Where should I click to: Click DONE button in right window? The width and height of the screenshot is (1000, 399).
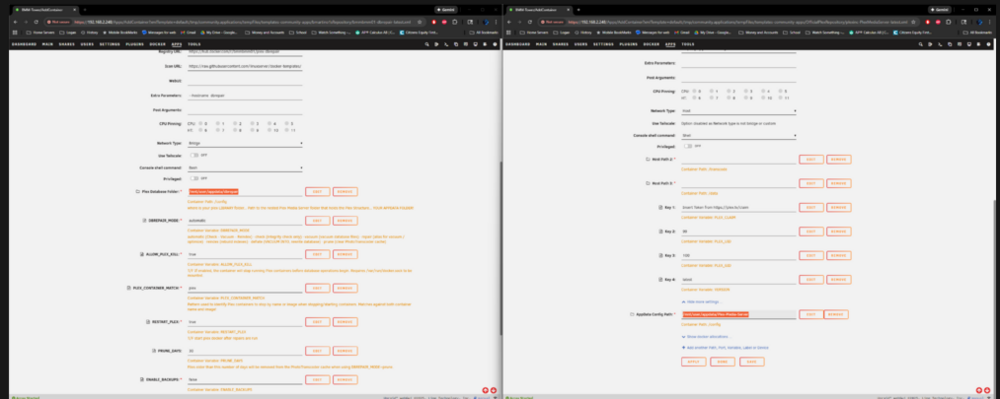(723, 361)
